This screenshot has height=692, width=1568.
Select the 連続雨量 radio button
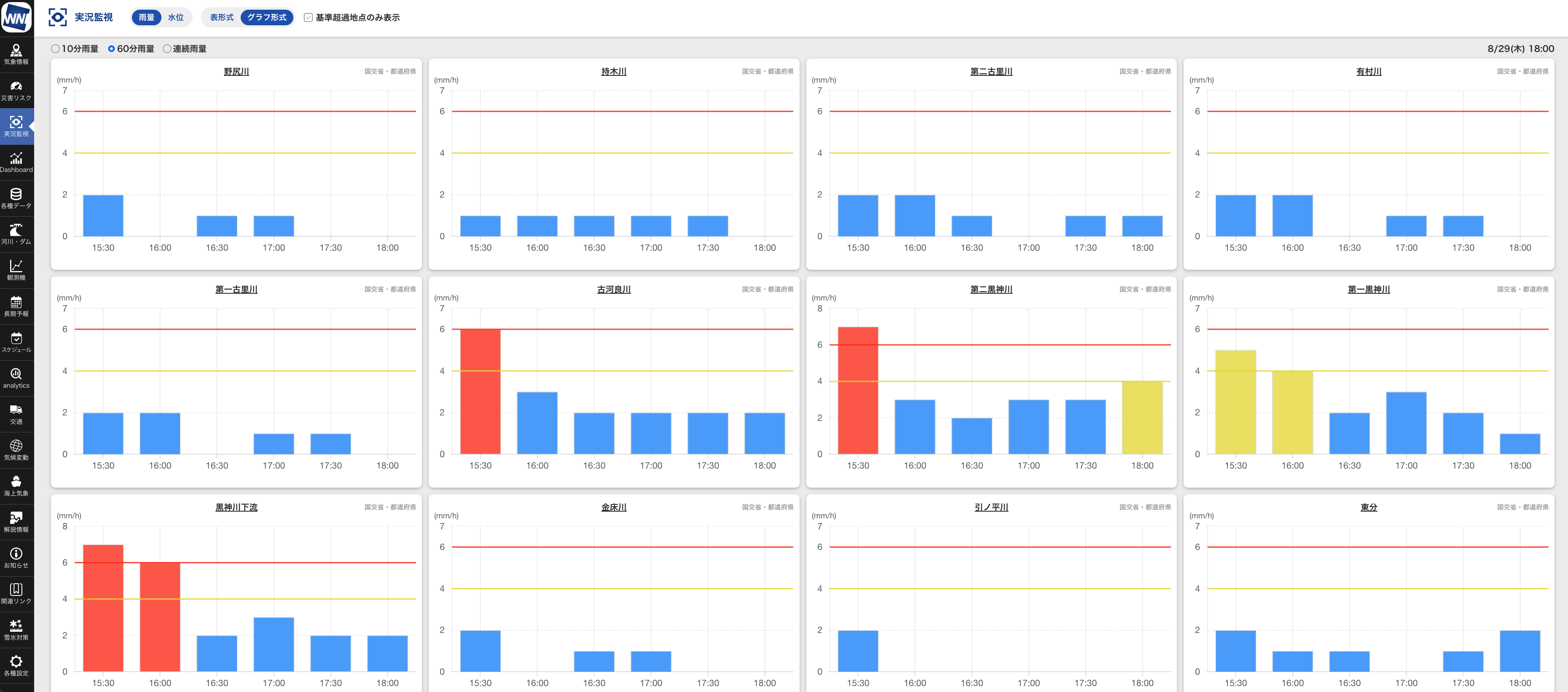(x=167, y=49)
